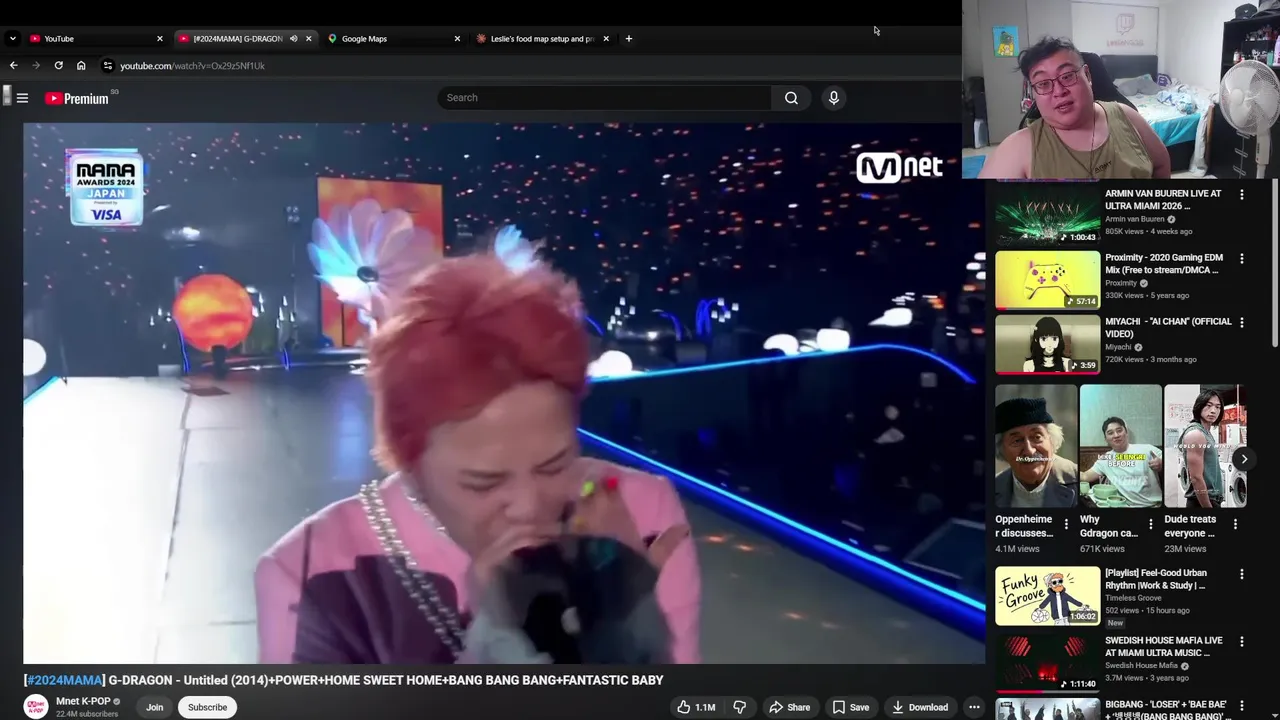Share the G-DRAGON video
This screenshot has height=720, width=1280.
[x=789, y=707]
